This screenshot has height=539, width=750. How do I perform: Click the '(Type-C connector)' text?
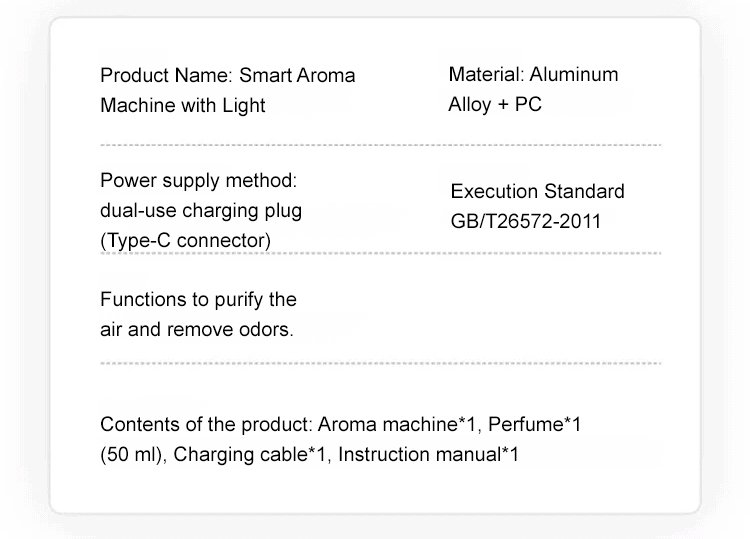tap(185, 241)
